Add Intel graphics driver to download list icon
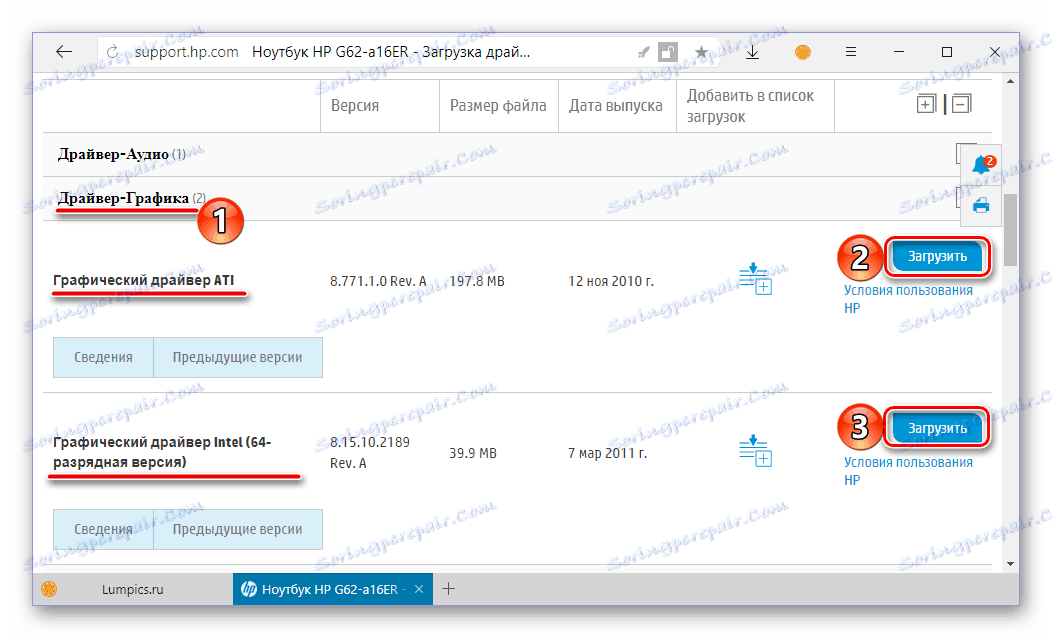The image size is (1052, 638). [x=756, y=452]
